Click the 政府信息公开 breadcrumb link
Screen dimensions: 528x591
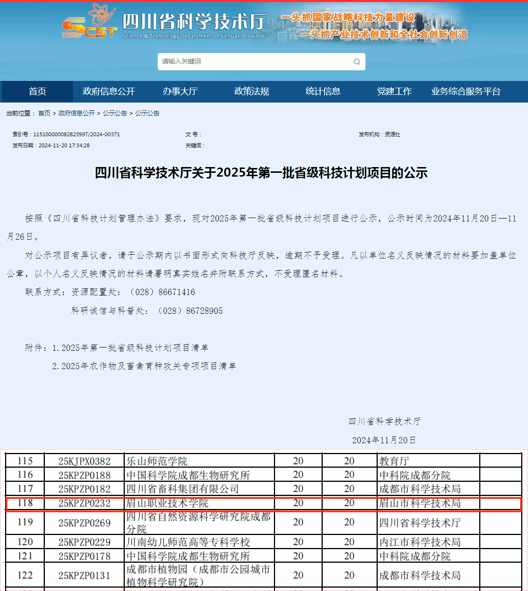pyautogui.click(x=77, y=113)
